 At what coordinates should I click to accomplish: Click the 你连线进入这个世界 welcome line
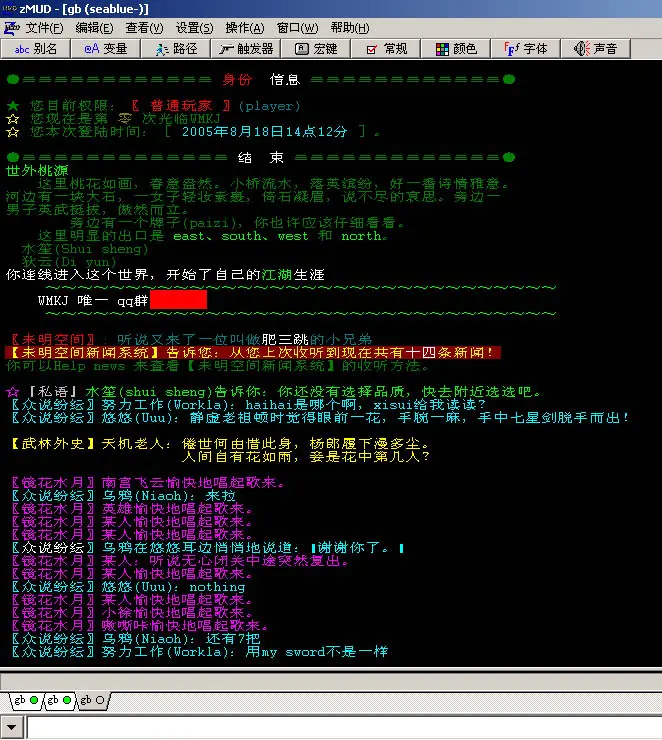point(165,274)
